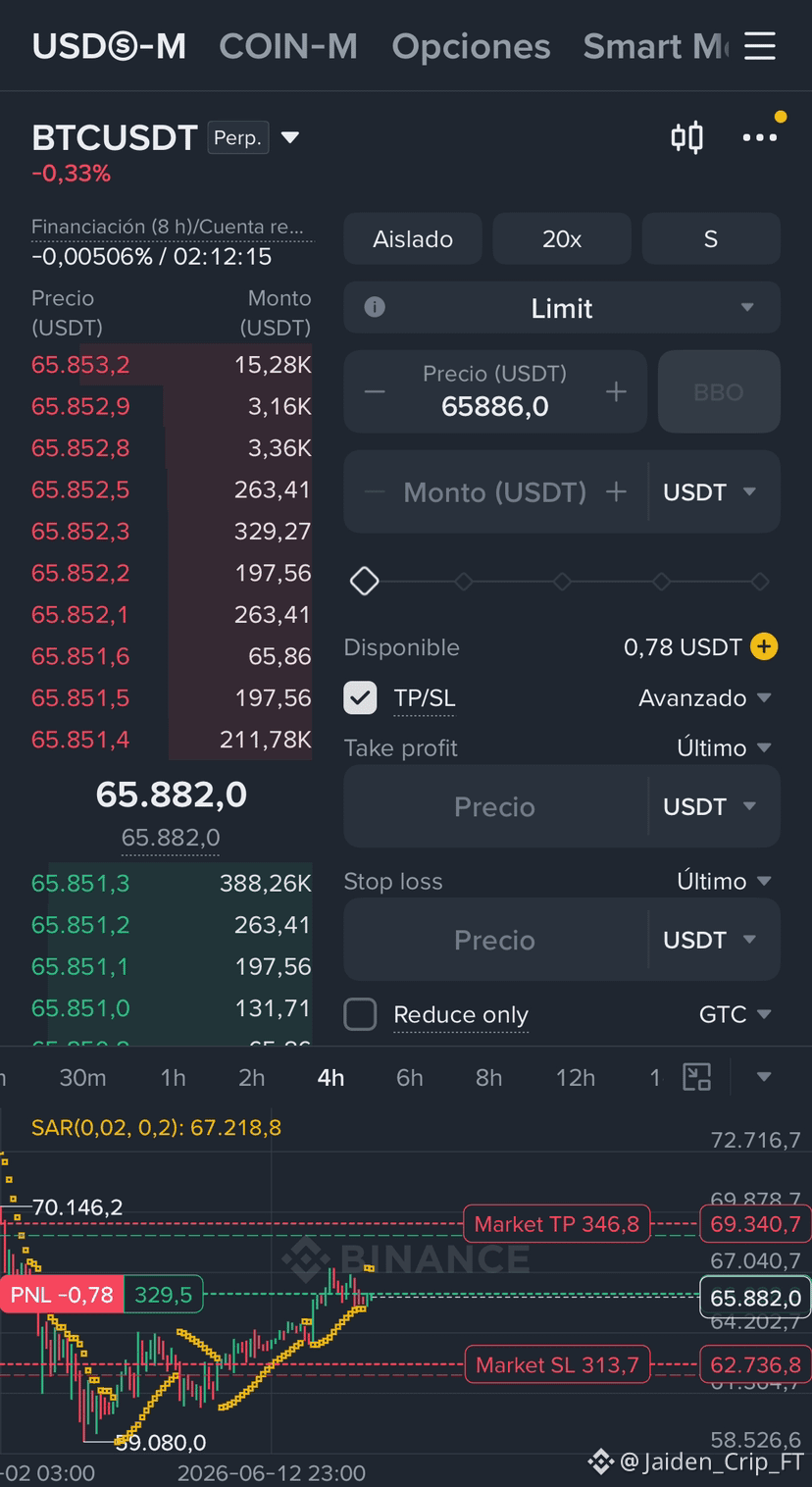This screenshot has width=812, height=1487.
Task: Select the 1h chart timeframe
Action: pos(174,1077)
